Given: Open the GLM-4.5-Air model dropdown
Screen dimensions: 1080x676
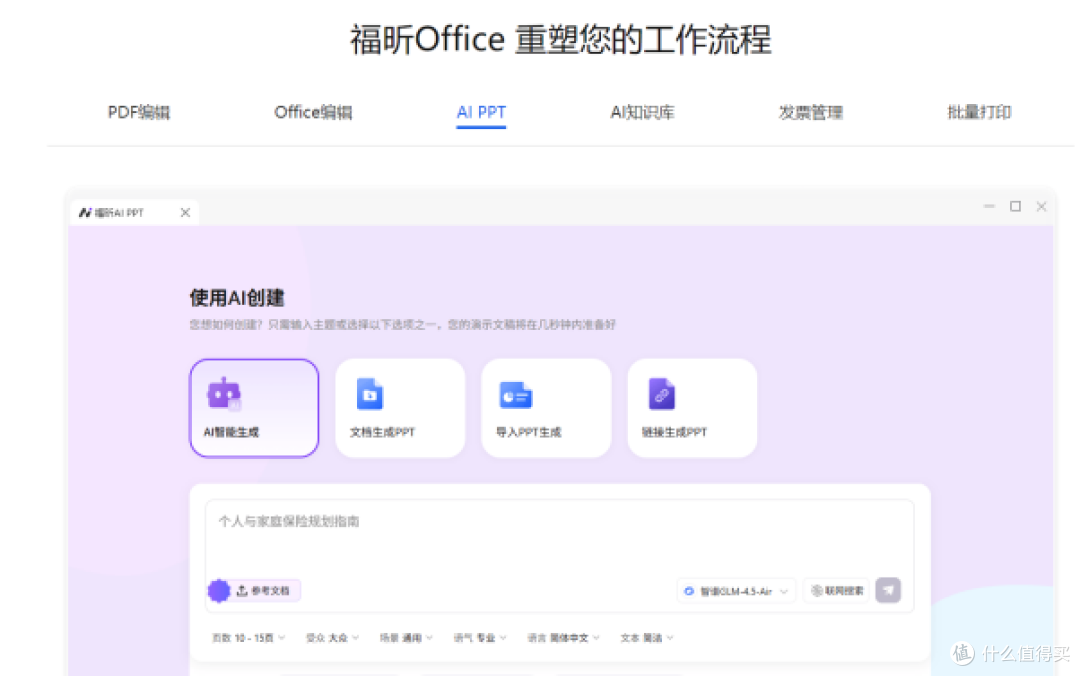Looking at the screenshot, I should [x=736, y=591].
